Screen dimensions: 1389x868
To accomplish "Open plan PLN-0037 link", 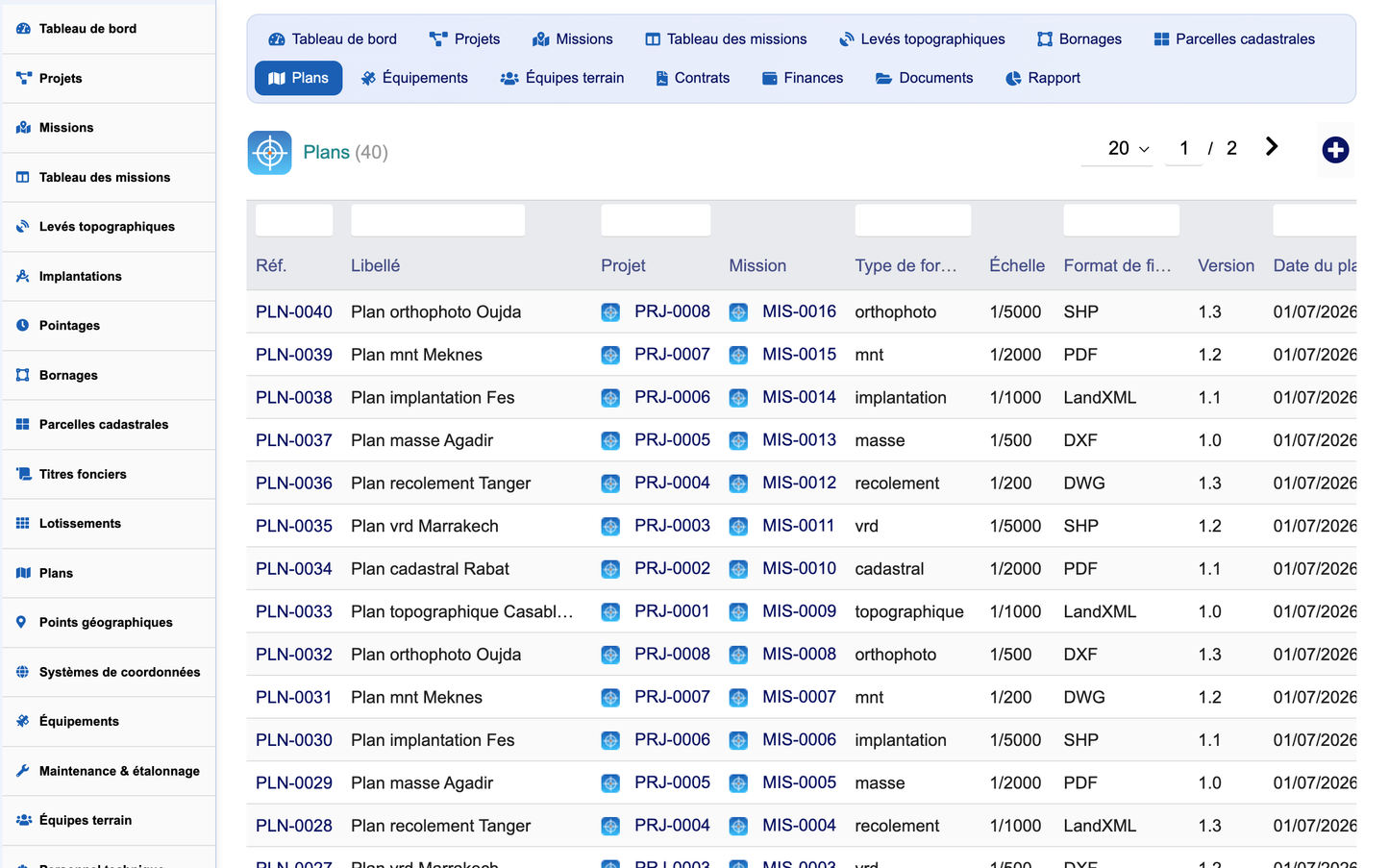I will coord(294,441).
